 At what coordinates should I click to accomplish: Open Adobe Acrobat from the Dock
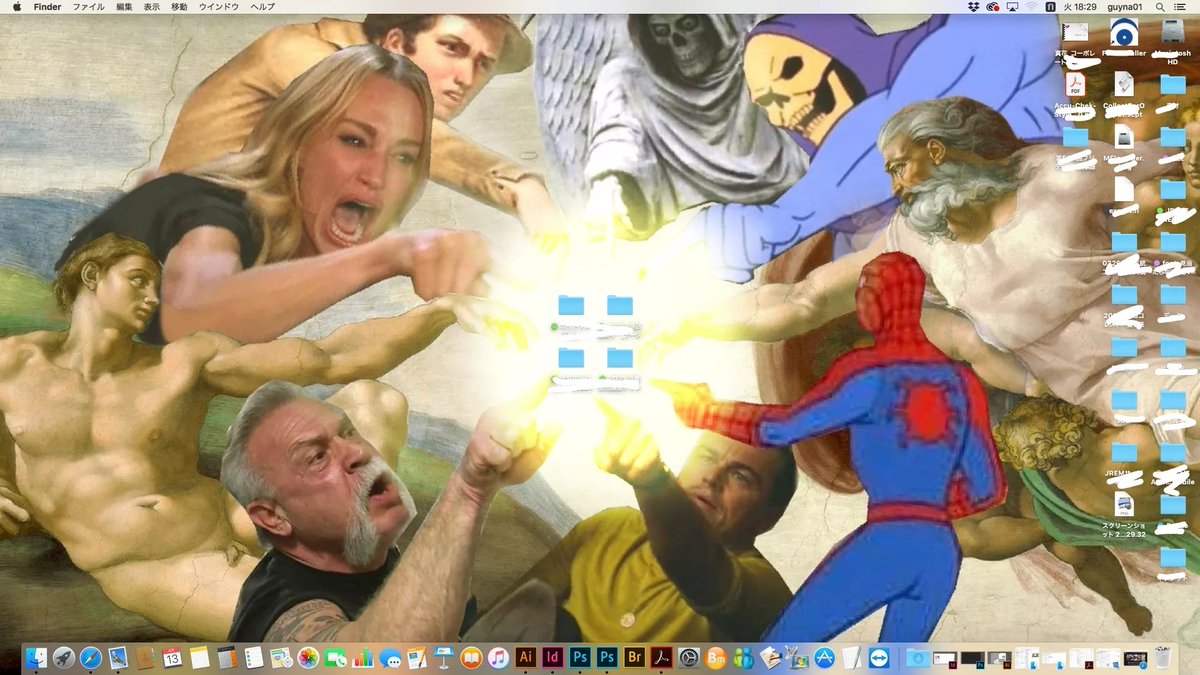pyautogui.click(x=660, y=657)
